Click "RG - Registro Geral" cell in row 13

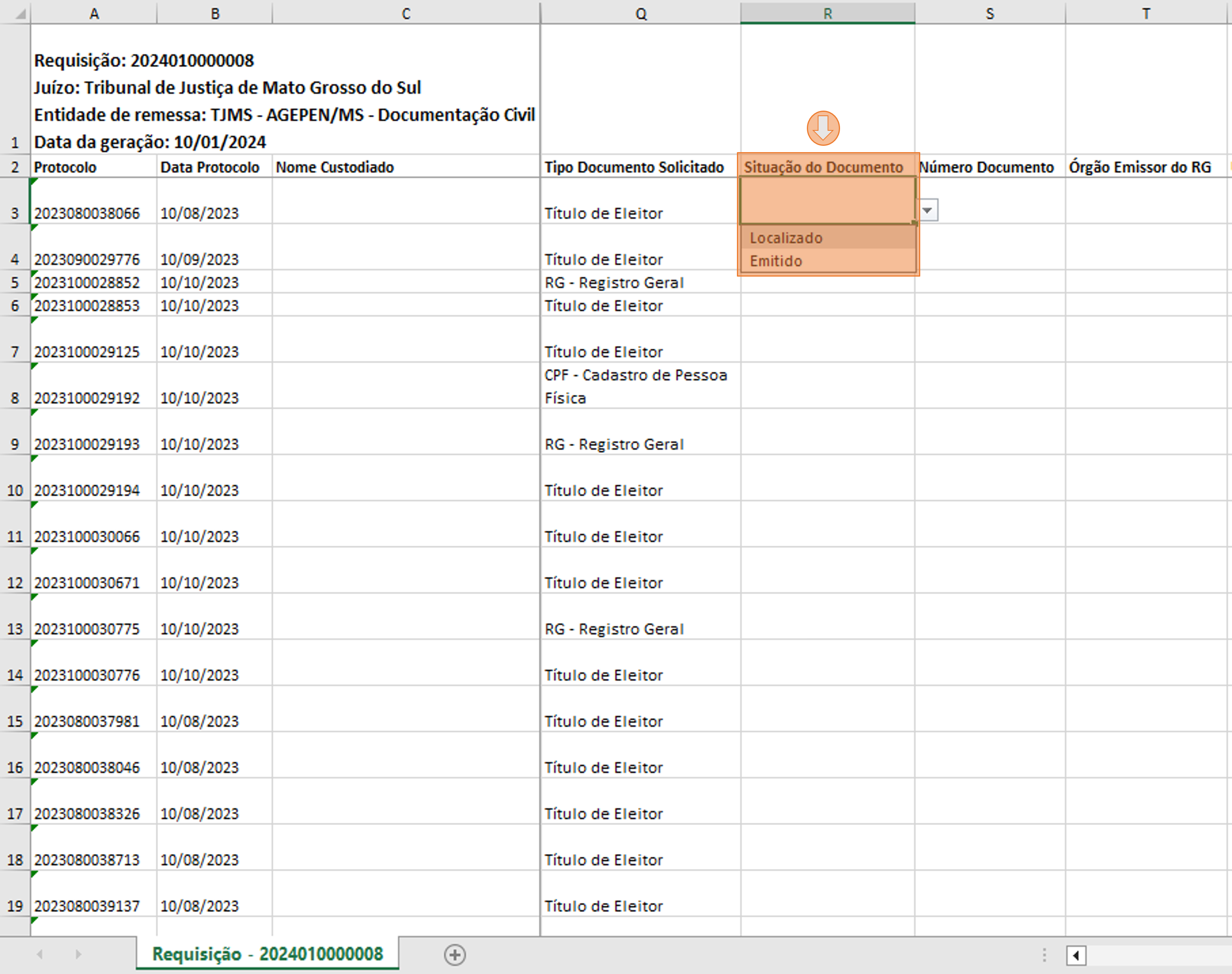[x=641, y=617]
